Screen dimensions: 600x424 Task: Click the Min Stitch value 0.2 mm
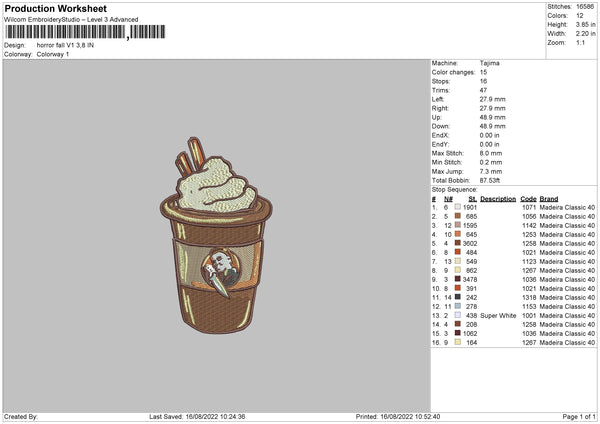(491, 162)
